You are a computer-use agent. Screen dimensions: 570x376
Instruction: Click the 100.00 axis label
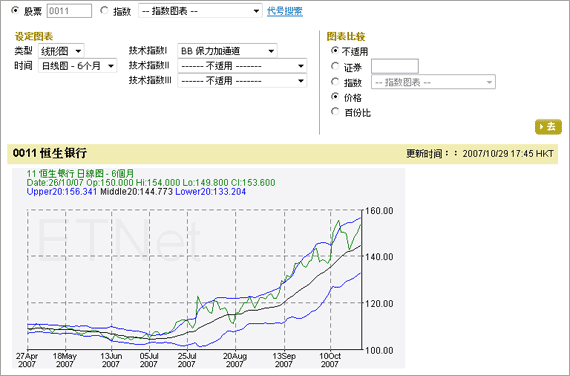pyautogui.click(x=379, y=351)
